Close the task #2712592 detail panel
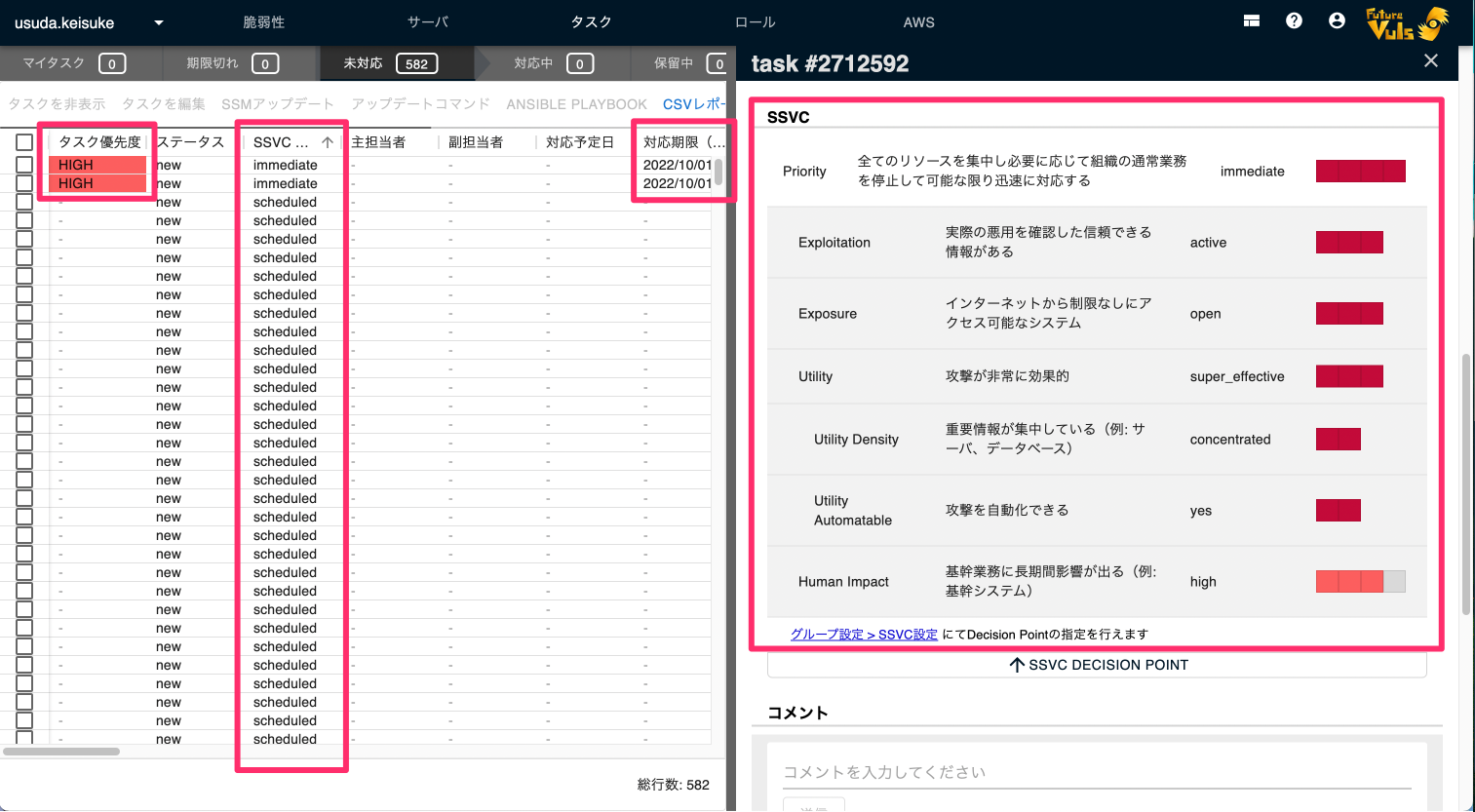This screenshot has width=1475, height=812. point(1430,60)
